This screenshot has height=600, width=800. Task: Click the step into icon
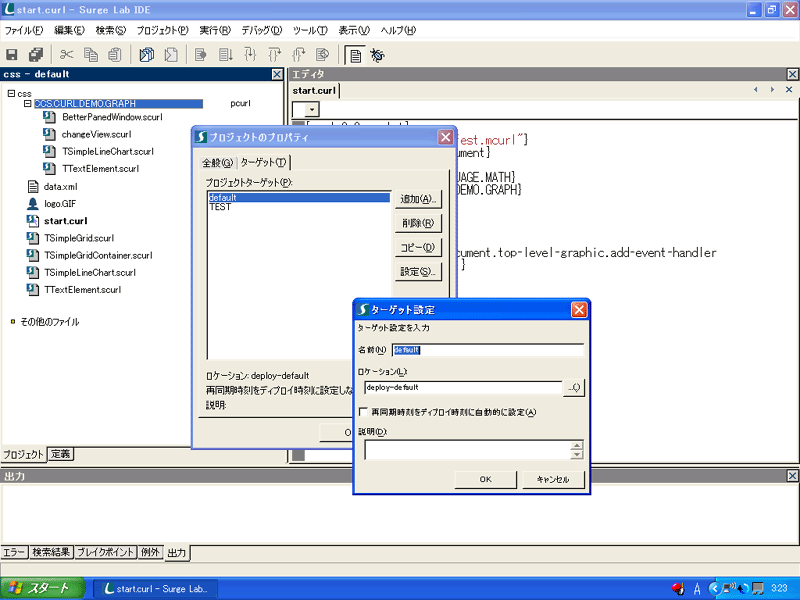pos(250,55)
